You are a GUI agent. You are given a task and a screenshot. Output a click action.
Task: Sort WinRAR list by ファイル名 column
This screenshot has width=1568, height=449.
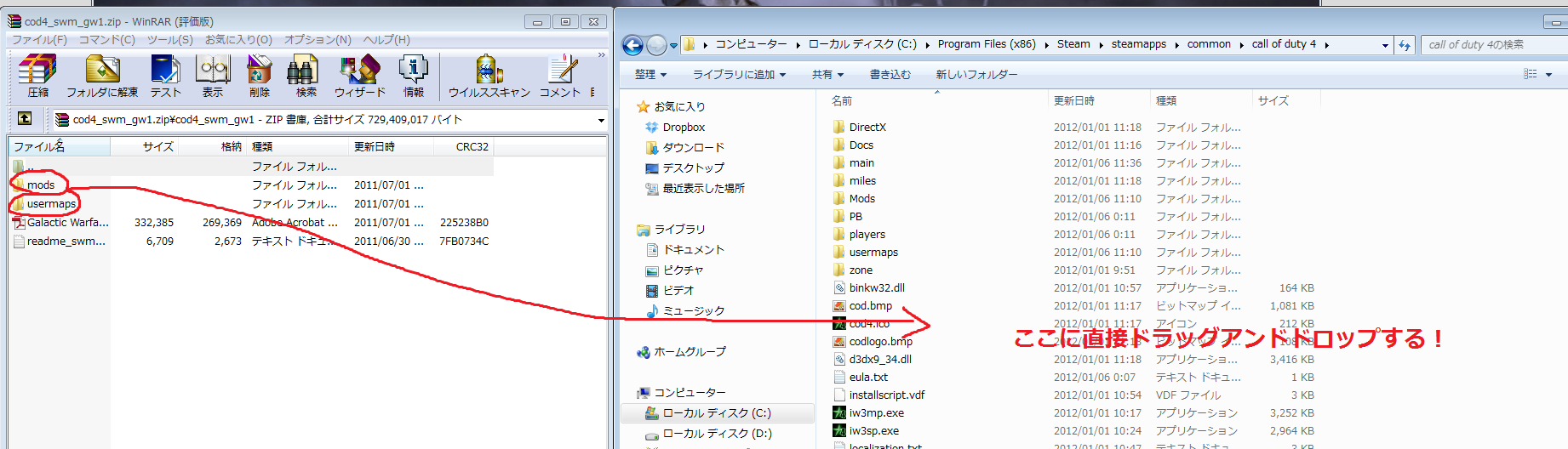tap(60, 147)
